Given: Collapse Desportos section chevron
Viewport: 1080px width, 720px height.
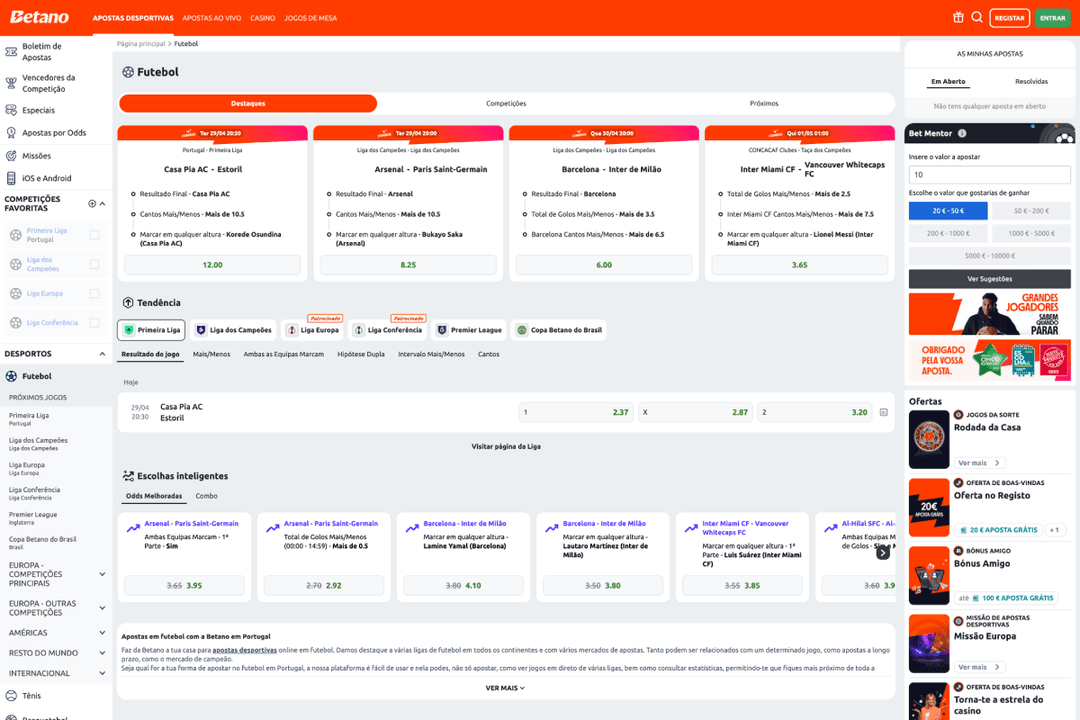Looking at the screenshot, I should (103, 353).
